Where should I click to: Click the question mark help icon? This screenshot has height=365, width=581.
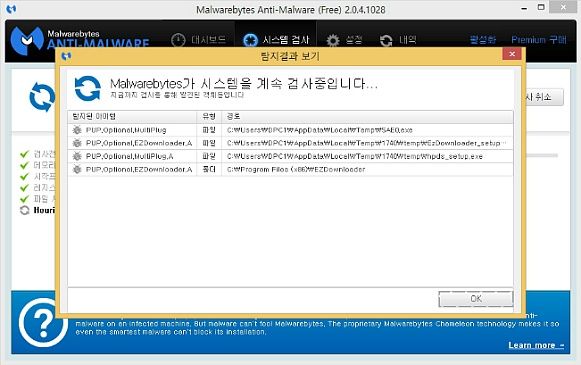tap(43, 322)
